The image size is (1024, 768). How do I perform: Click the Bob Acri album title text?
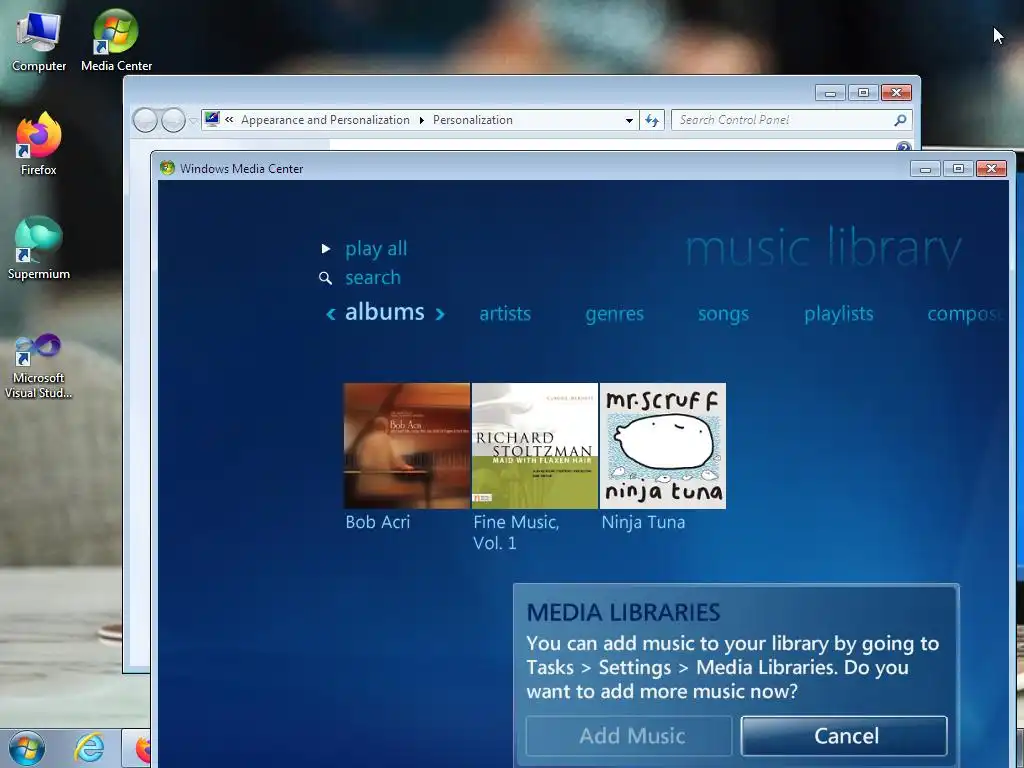click(x=377, y=522)
